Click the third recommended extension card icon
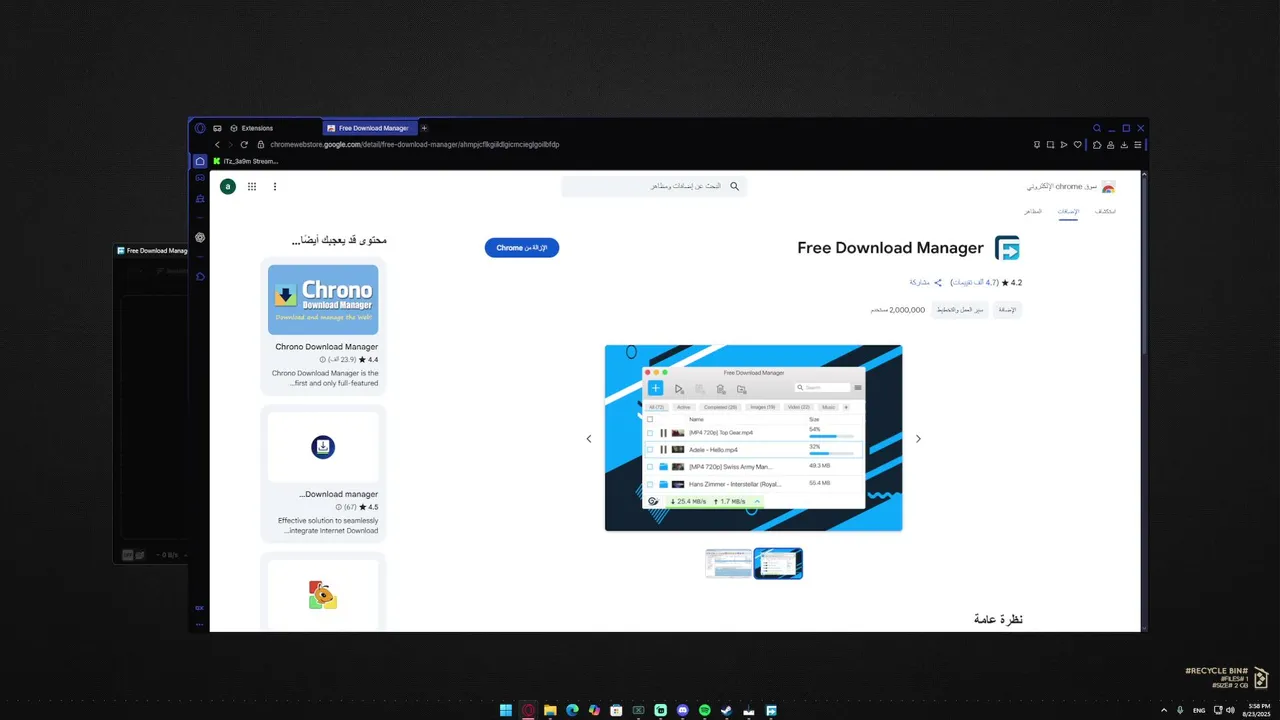 tap(323, 595)
